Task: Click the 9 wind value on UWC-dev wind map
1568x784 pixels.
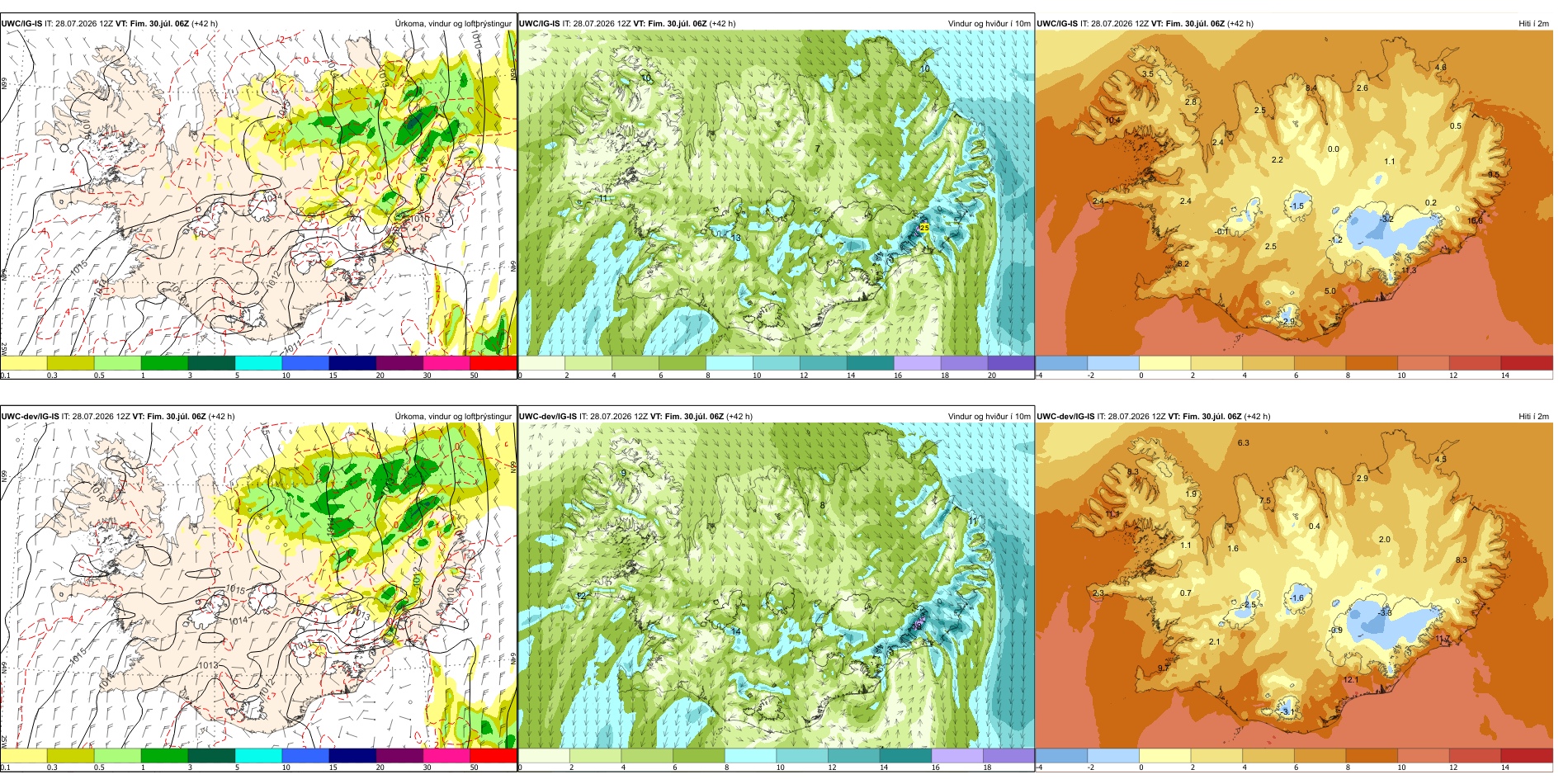Action: tap(624, 473)
